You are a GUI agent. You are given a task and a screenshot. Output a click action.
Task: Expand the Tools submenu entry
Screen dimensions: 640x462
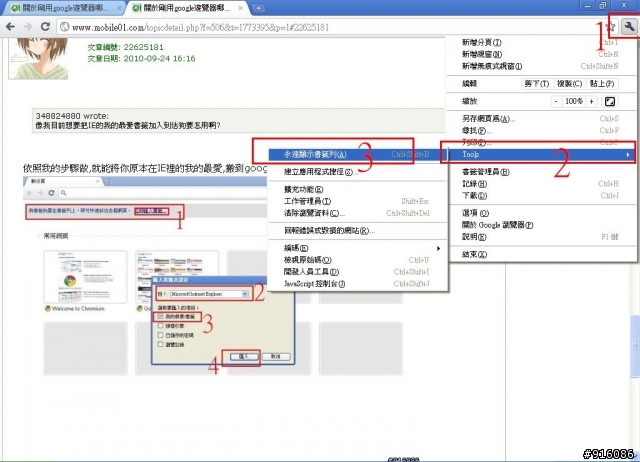(x=542, y=154)
